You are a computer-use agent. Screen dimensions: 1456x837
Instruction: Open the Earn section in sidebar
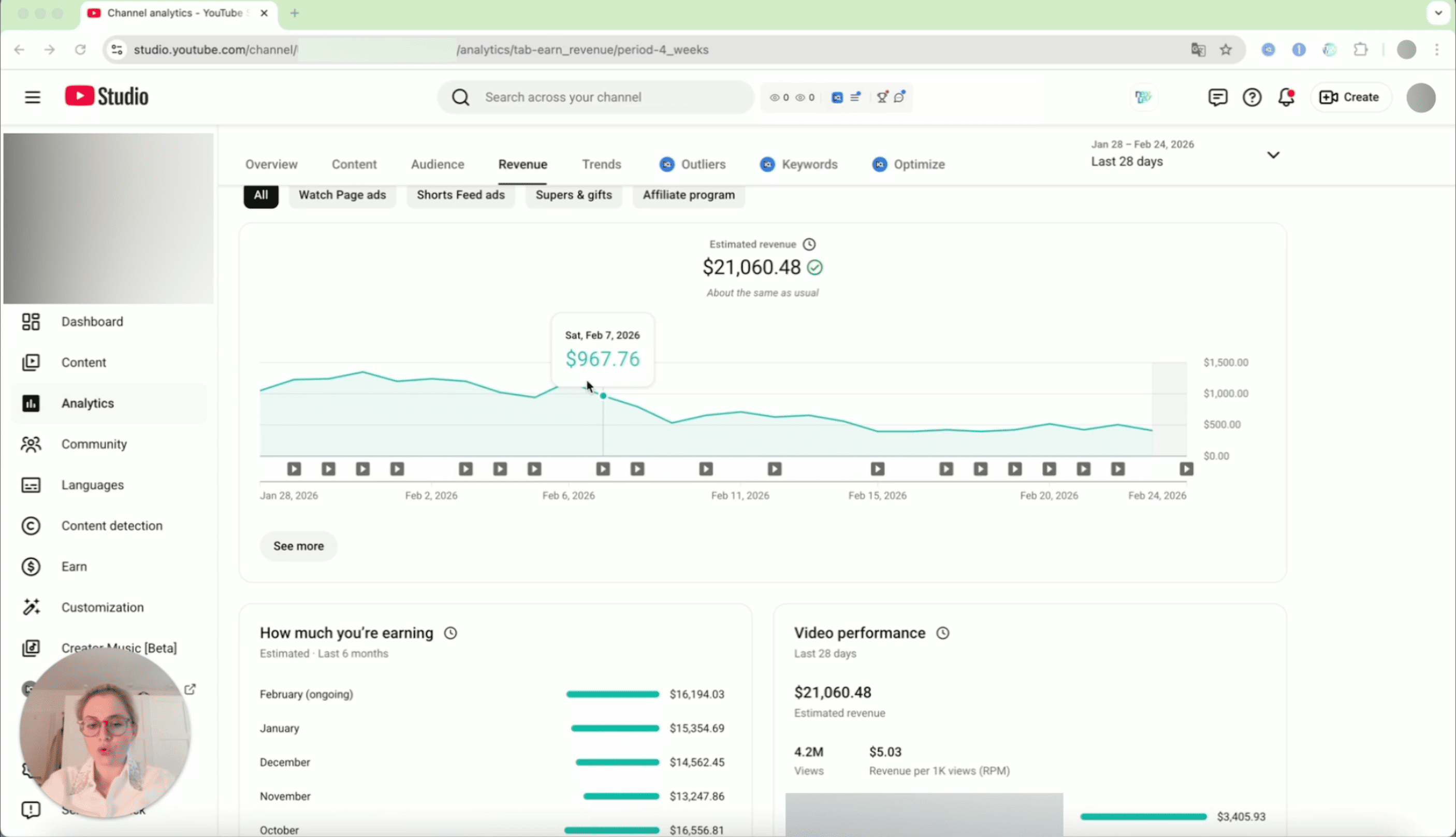pyautogui.click(x=74, y=566)
